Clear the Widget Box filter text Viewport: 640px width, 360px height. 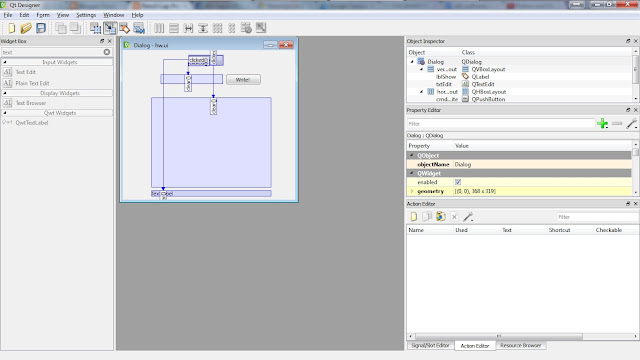pyautogui.click(x=107, y=52)
